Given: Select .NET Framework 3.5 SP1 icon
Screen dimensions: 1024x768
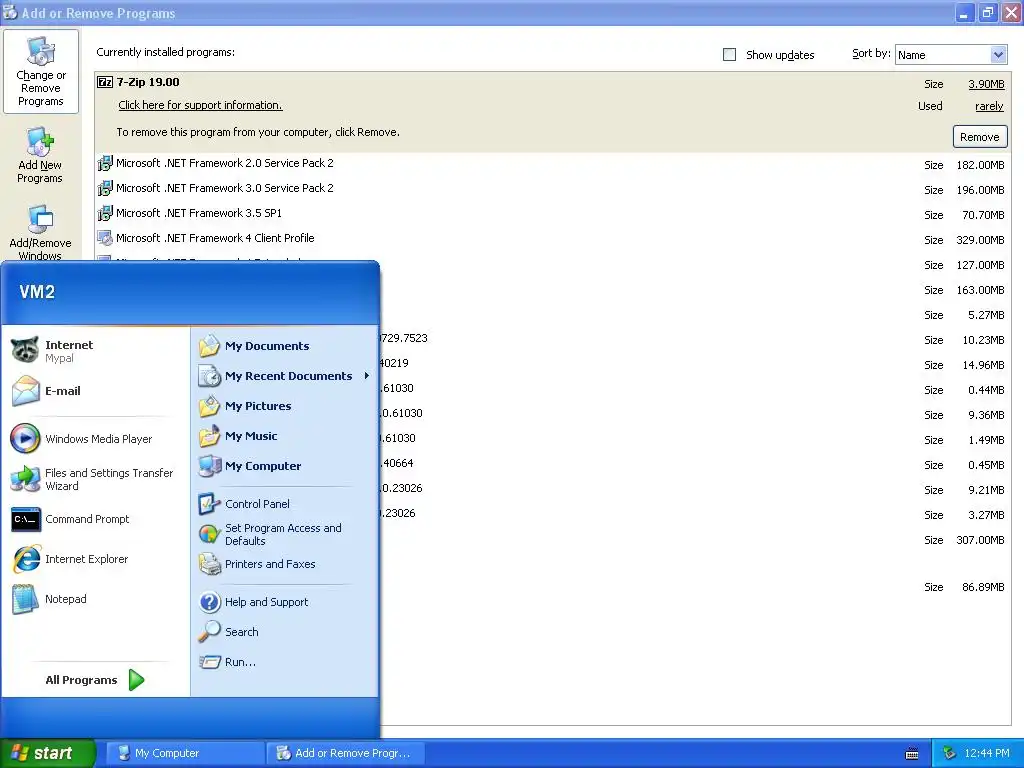Looking at the screenshot, I should pyautogui.click(x=104, y=213).
